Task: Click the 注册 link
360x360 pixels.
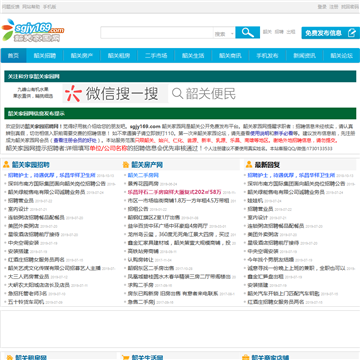Action: pyautogui.click(x=334, y=7)
